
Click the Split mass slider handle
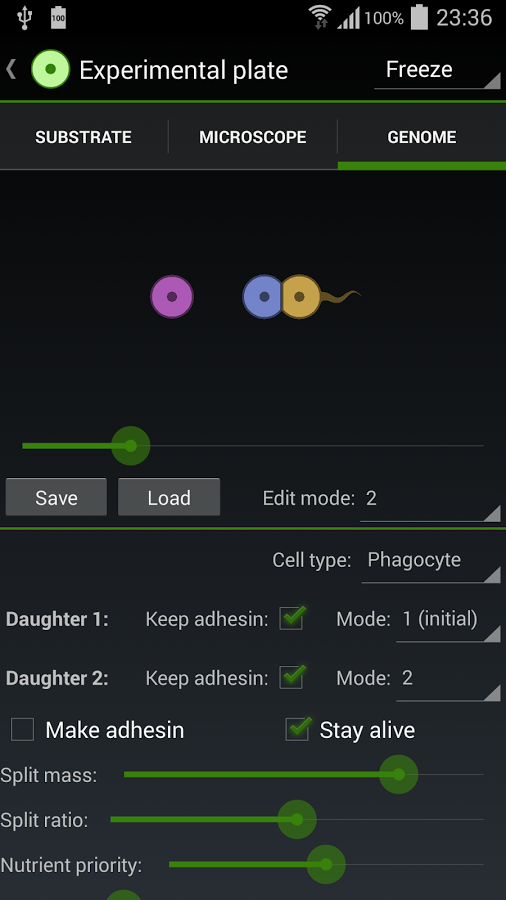click(x=399, y=774)
